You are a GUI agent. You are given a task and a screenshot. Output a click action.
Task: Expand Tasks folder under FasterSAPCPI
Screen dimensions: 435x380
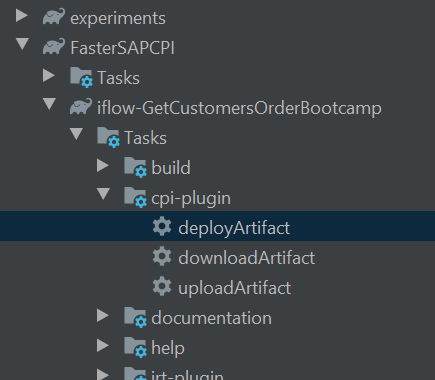tap(49, 76)
